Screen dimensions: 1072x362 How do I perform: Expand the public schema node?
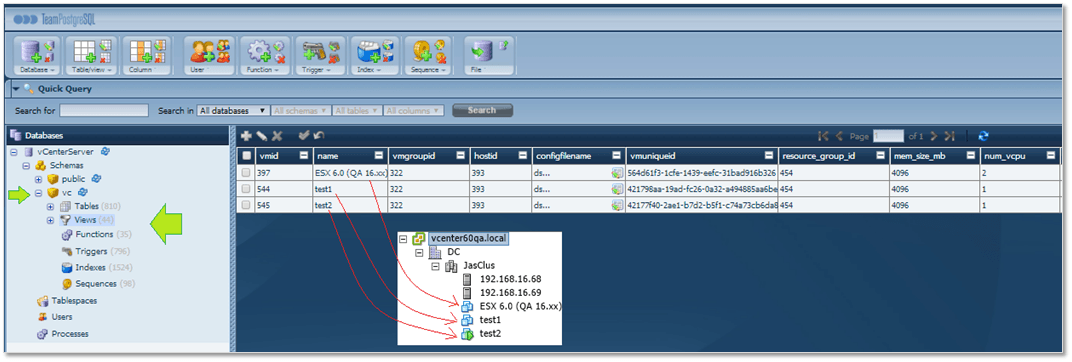pyautogui.click(x=38, y=179)
